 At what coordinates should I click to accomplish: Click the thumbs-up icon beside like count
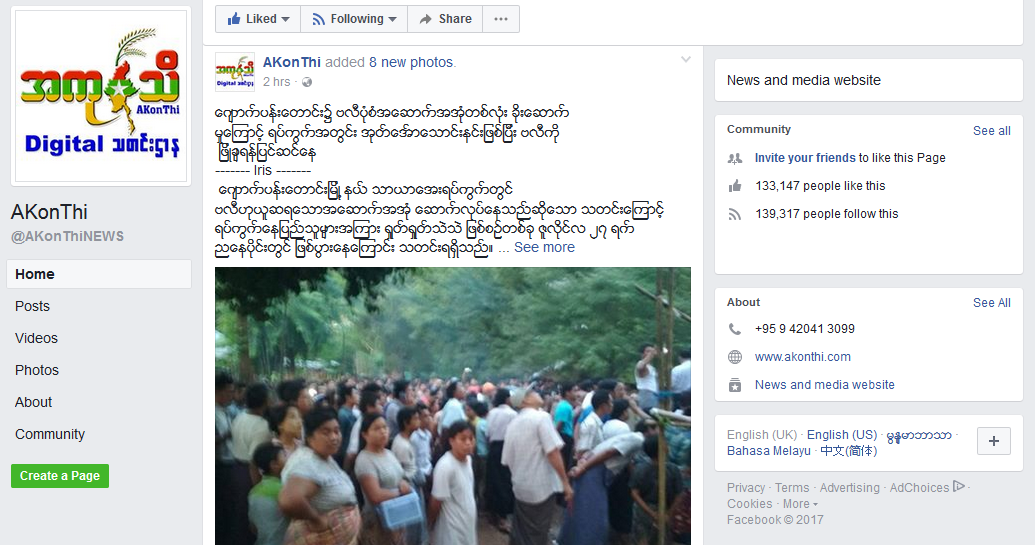pos(735,186)
